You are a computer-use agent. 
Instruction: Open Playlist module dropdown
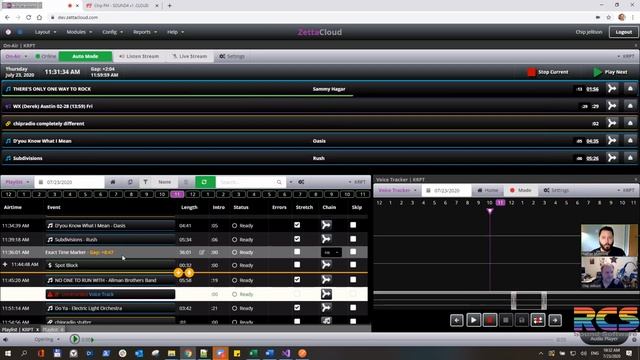tap(17, 182)
